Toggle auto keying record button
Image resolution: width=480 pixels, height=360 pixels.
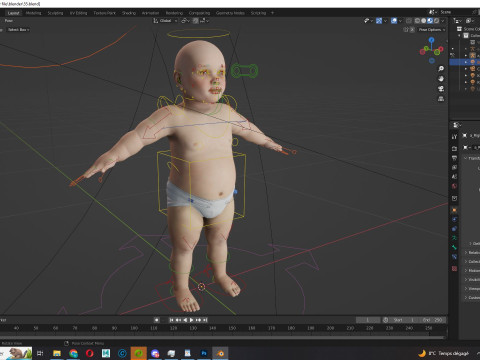point(156,320)
